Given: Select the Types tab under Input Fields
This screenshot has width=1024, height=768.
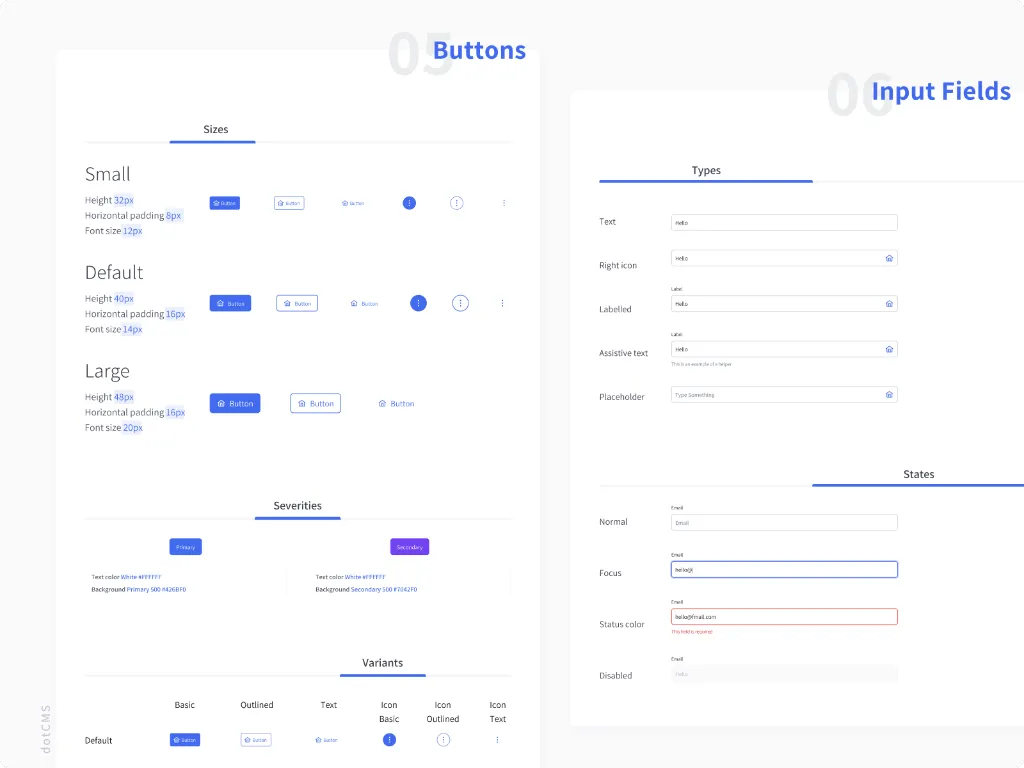Looking at the screenshot, I should (706, 171).
